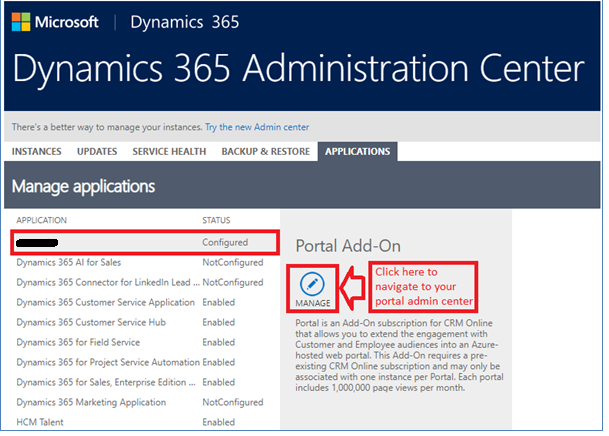Click the Manage pencil icon
Screen dimensions: 609x436
pyautogui.click(x=312, y=284)
